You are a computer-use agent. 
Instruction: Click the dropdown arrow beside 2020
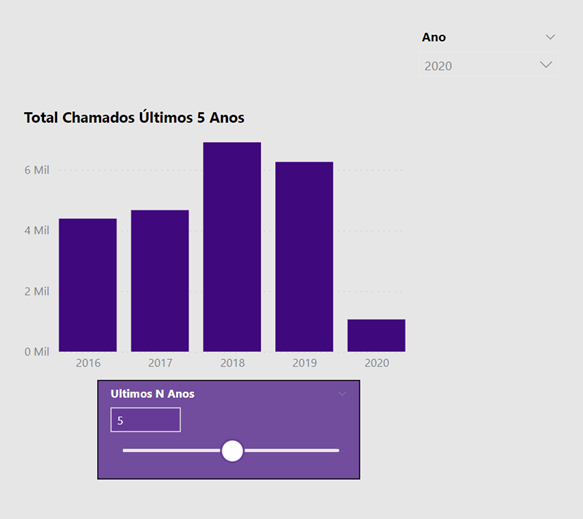click(546, 65)
